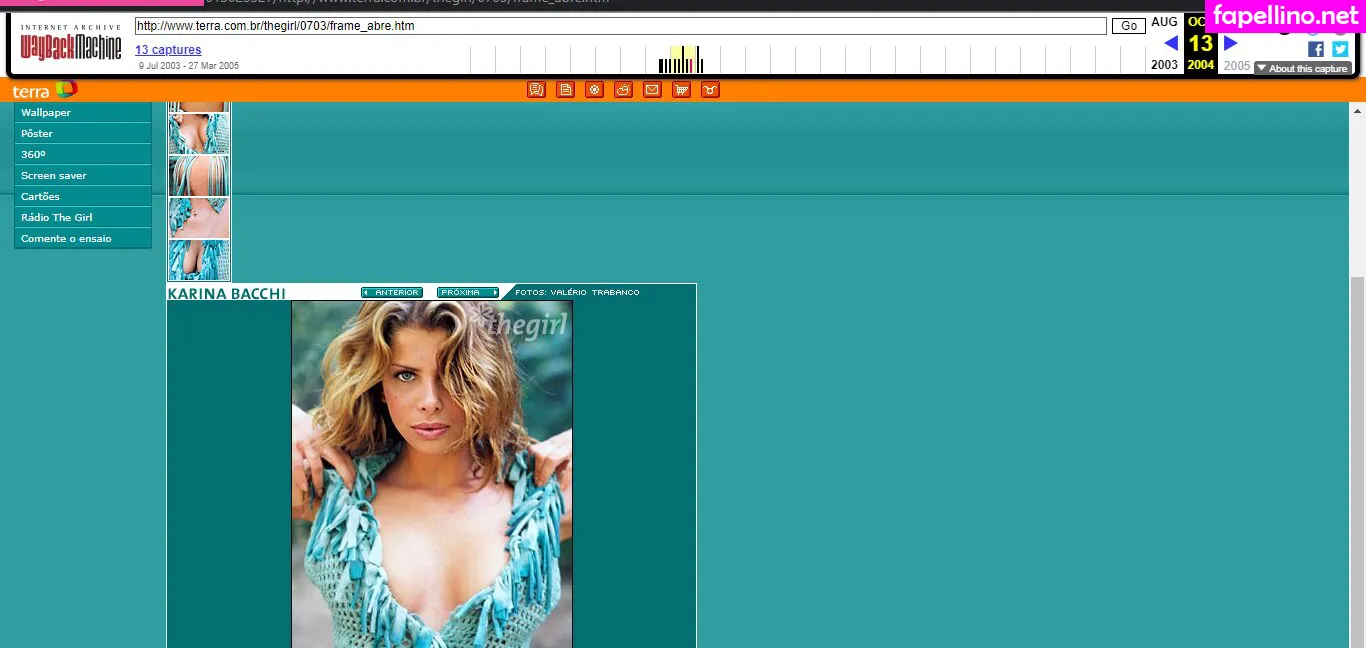
Task: Click the Wayback Machine URL input field
Action: [620, 26]
